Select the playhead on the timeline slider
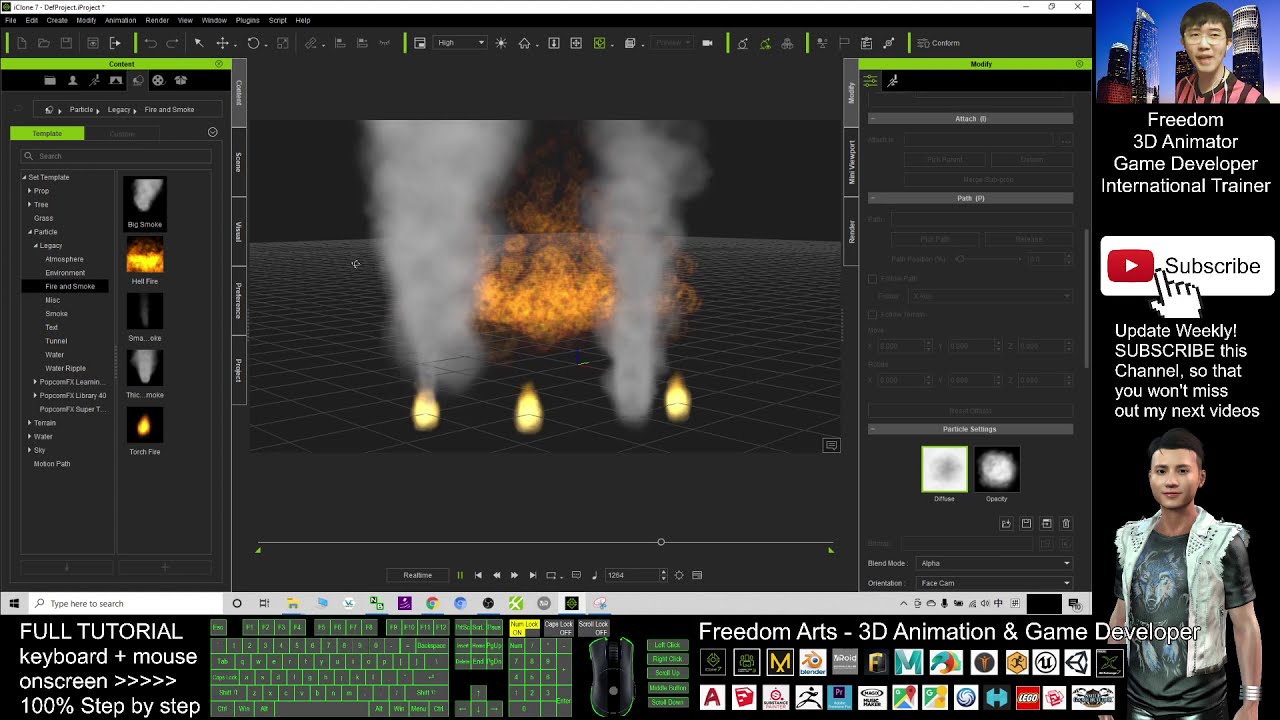This screenshot has height=720, width=1280. (661, 542)
